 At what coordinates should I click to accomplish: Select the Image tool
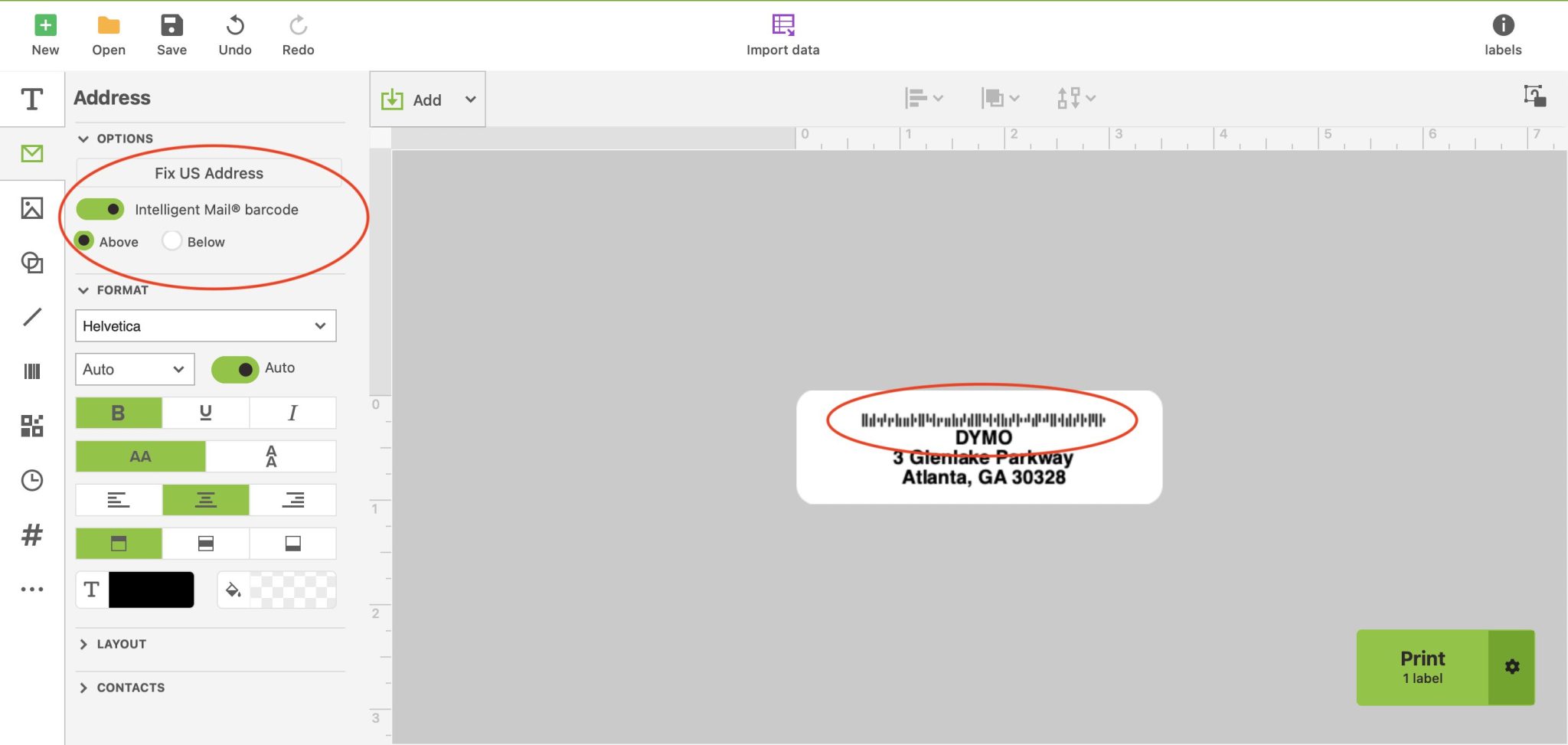pyautogui.click(x=31, y=207)
